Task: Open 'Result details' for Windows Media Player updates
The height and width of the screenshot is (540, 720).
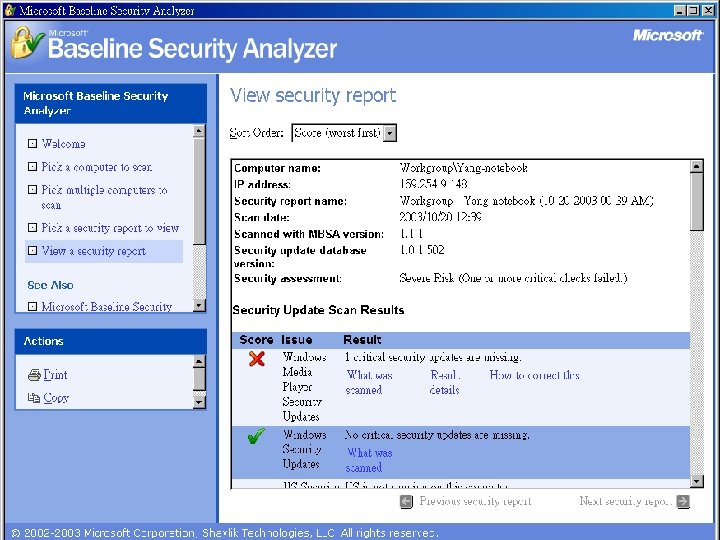Action: (x=444, y=382)
